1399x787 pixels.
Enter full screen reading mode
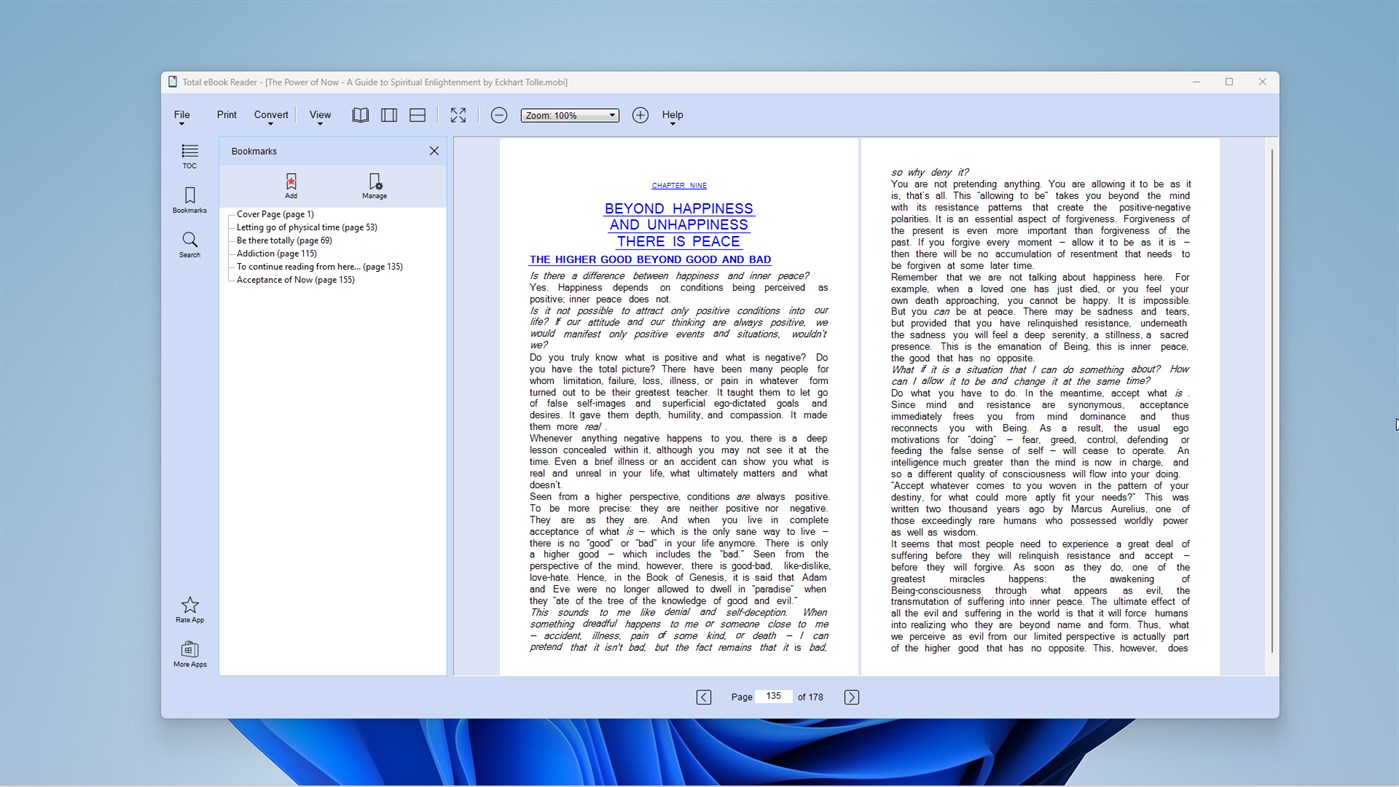[x=457, y=114]
